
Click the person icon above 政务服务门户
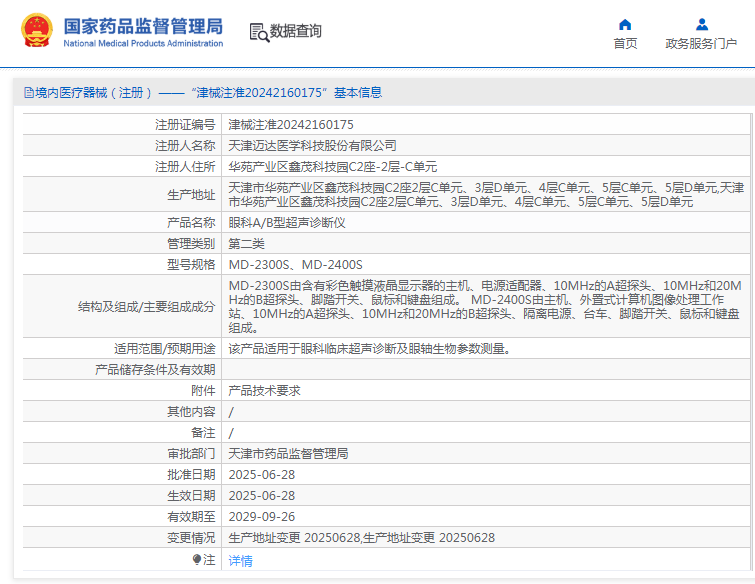click(x=701, y=24)
